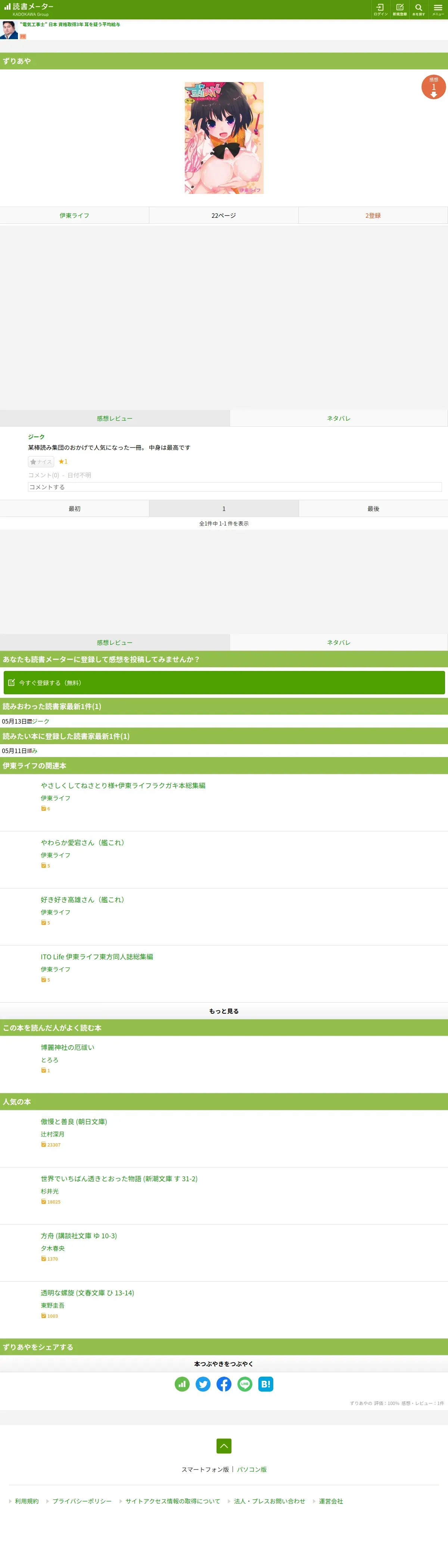The width and height of the screenshot is (448, 1568).
Task: Open 傲慢と善良 (朝日文庫) book link
Action: (74, 1122)
